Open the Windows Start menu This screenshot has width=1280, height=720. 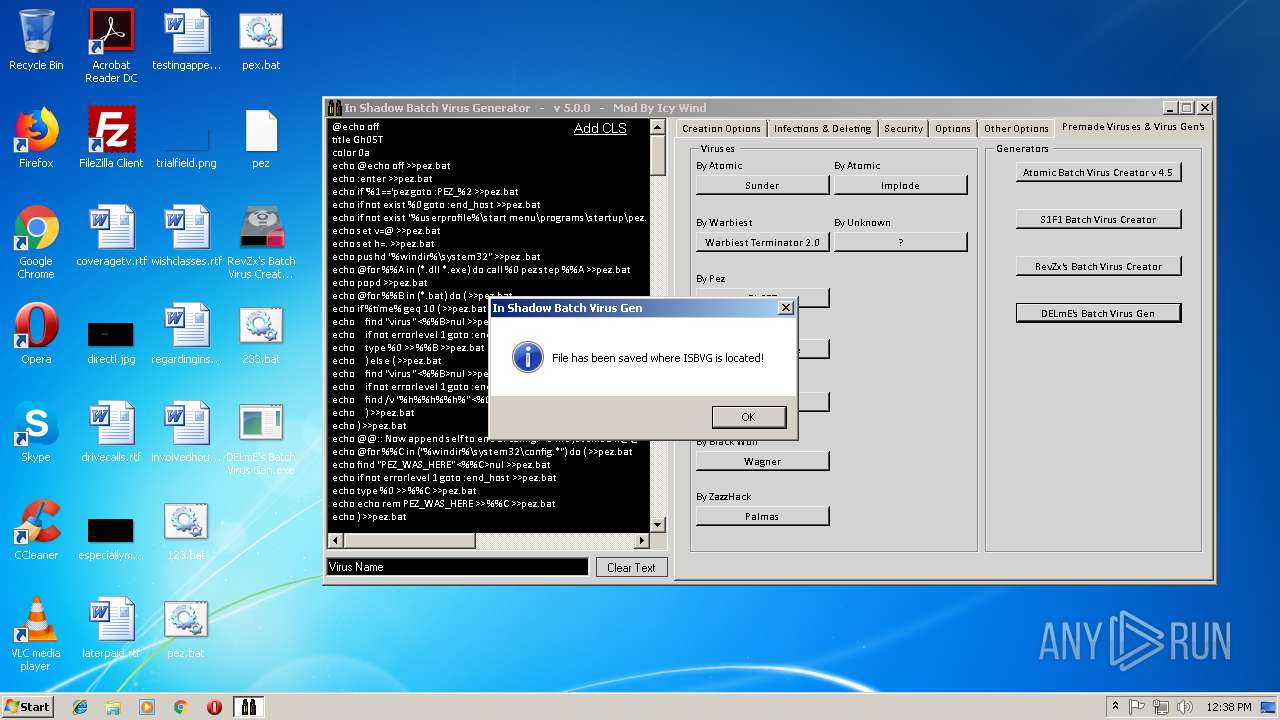click(x=28, y=706)
